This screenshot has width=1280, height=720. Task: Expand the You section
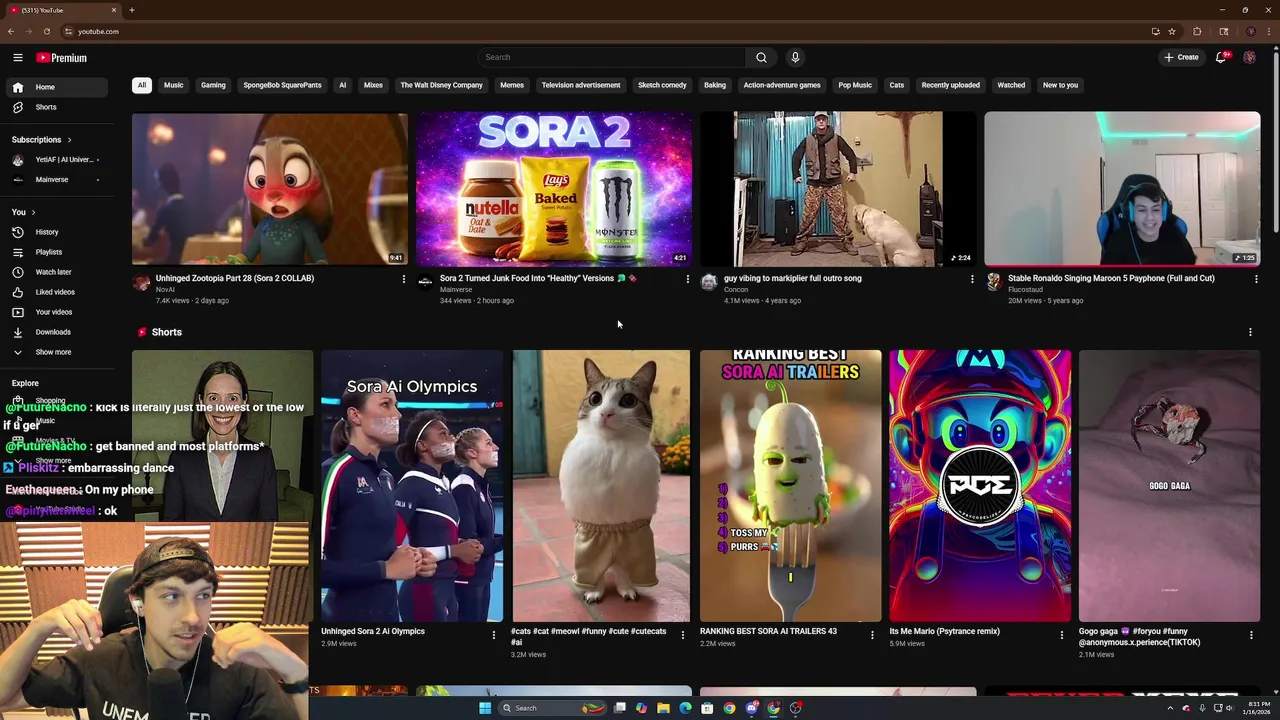[x=23, y=212]
